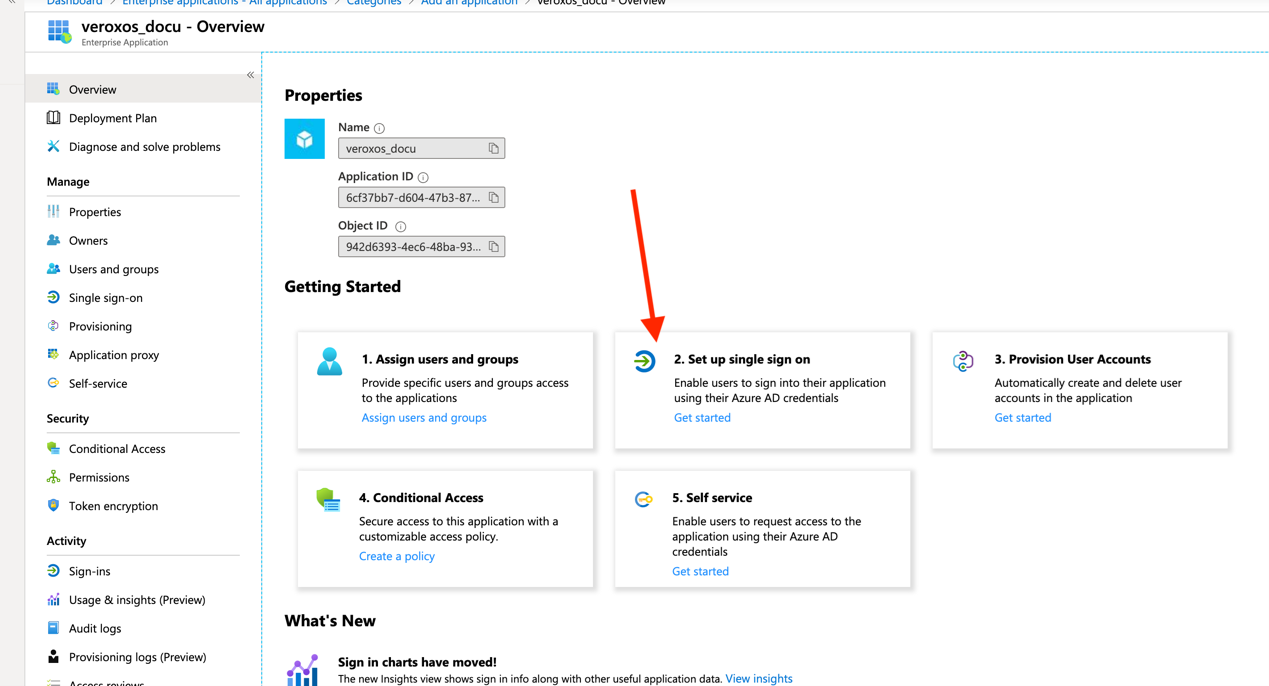Click the '2. Set up single sign on' title

point(742,359)
